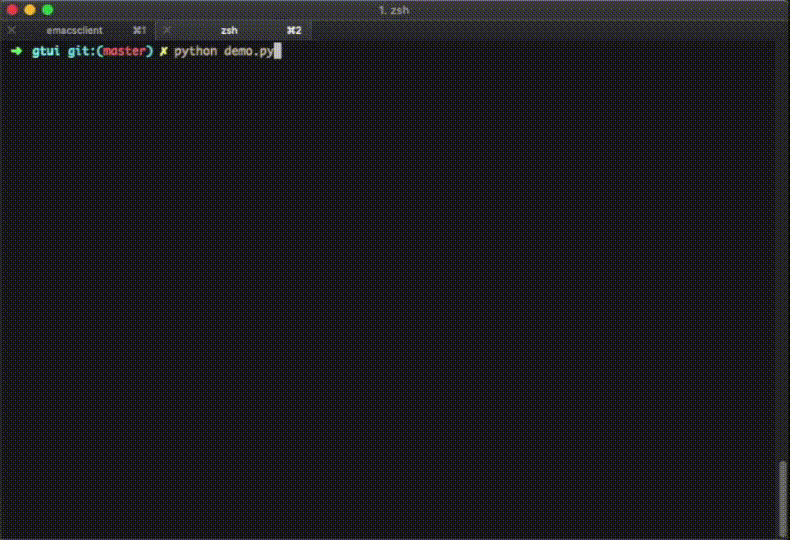Click the red close window button

(x=12, y=10)
